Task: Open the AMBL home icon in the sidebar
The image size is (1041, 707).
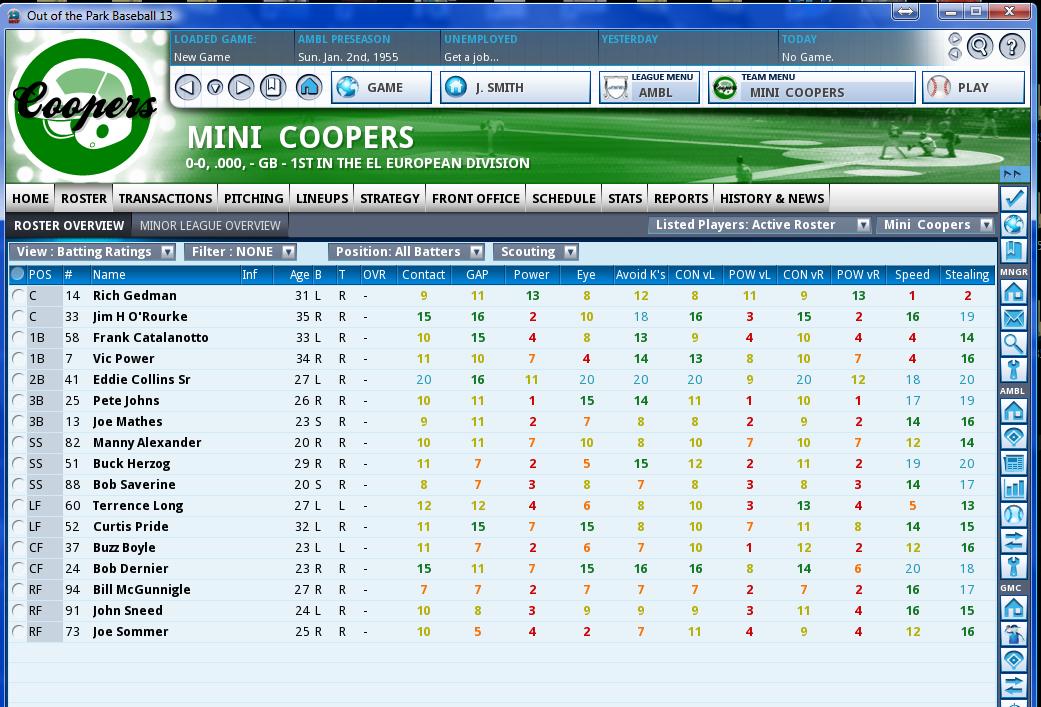Action: (x=1013, y=411)
